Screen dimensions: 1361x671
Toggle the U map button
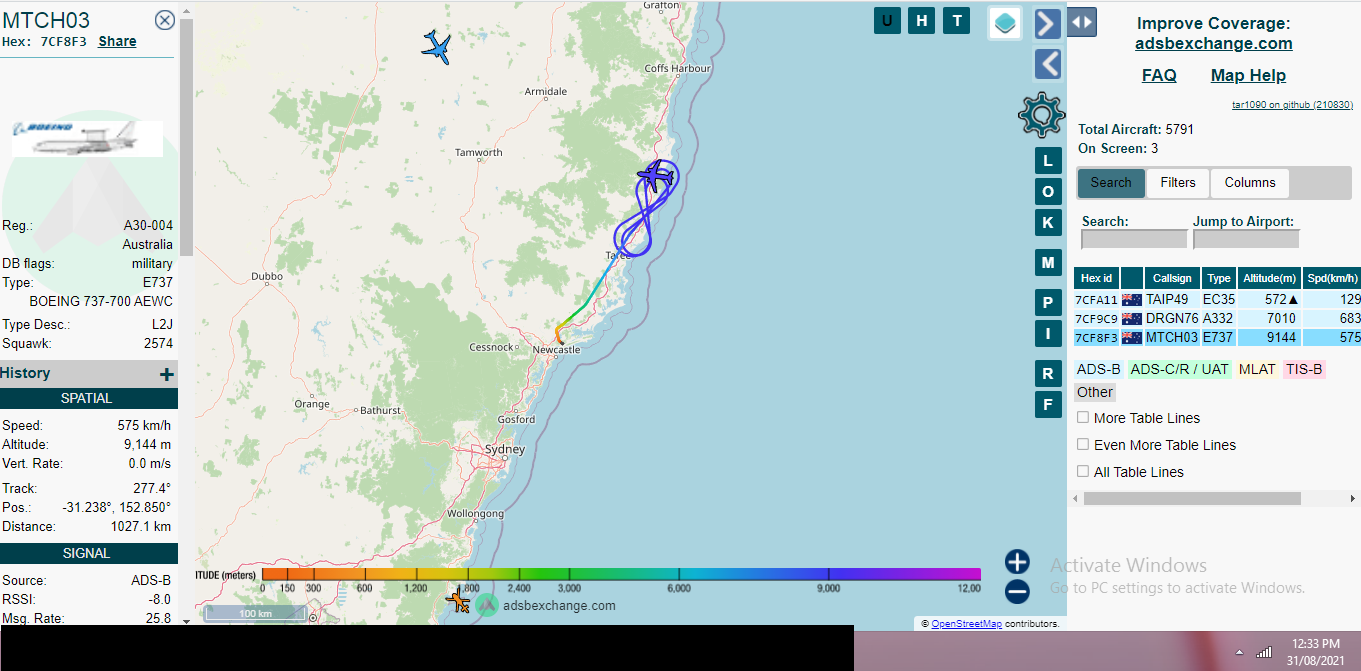887,20
